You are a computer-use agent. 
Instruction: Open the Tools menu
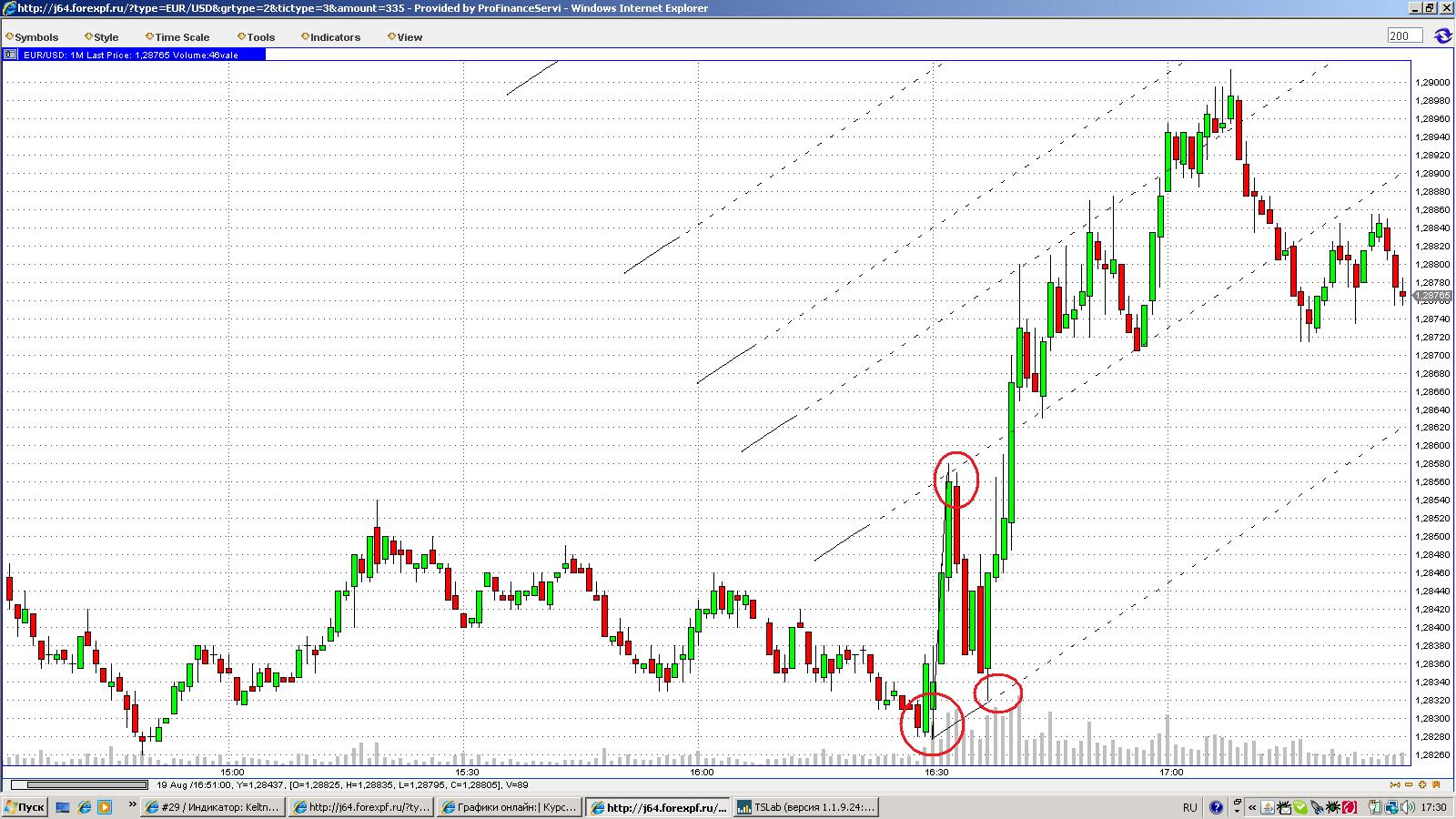257,37
